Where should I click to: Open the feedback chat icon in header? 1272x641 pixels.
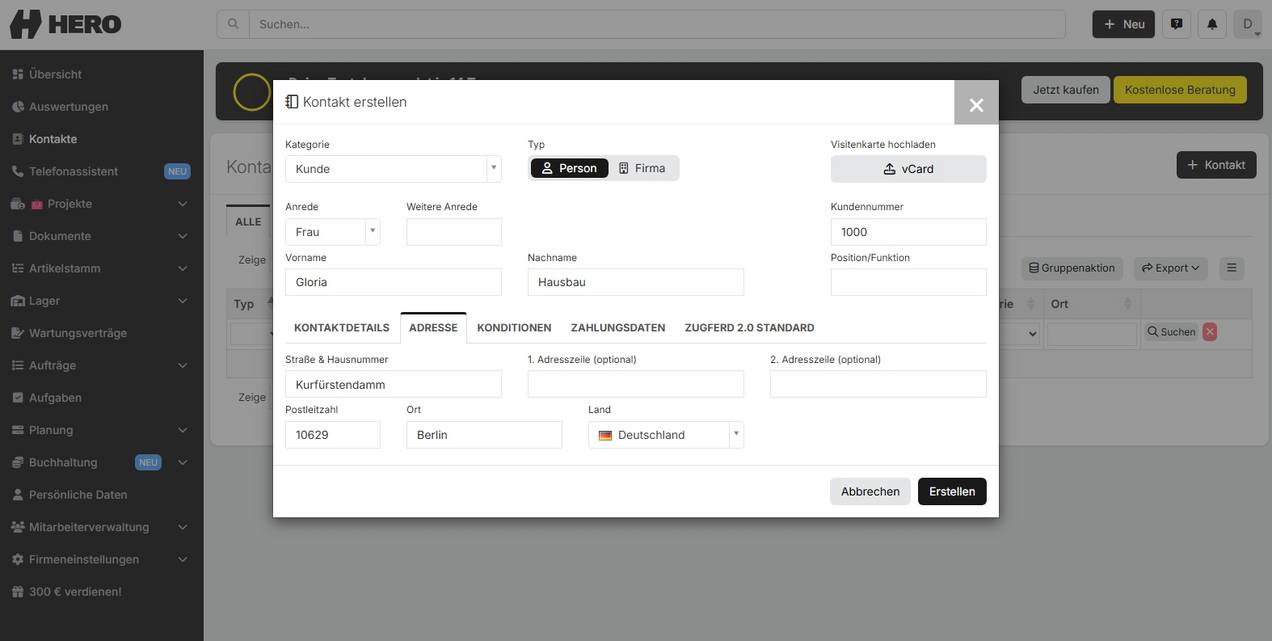[x=1176, y=24]
